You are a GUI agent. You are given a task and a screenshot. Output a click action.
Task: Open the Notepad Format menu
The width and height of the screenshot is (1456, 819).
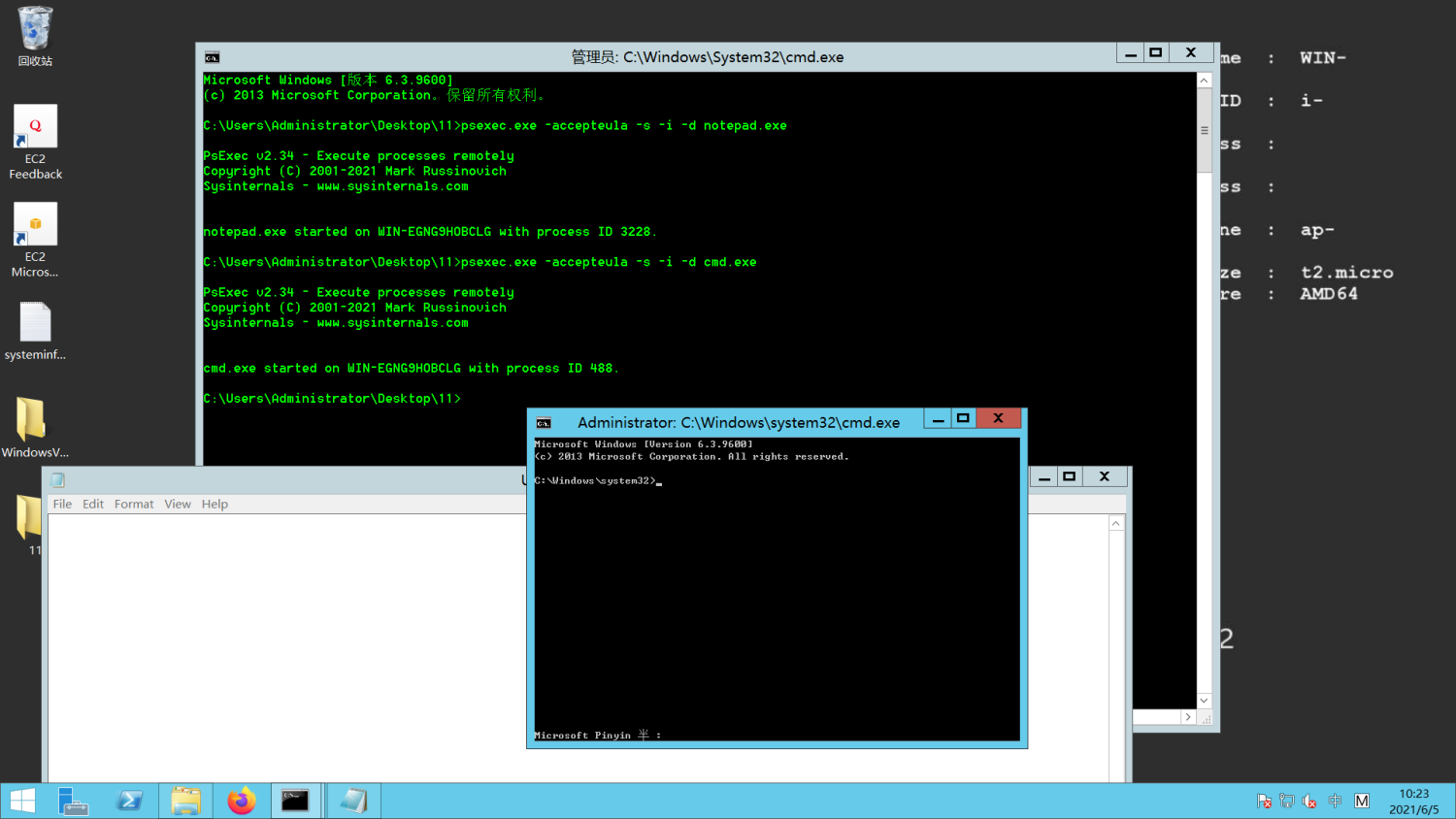coord(134,505)
